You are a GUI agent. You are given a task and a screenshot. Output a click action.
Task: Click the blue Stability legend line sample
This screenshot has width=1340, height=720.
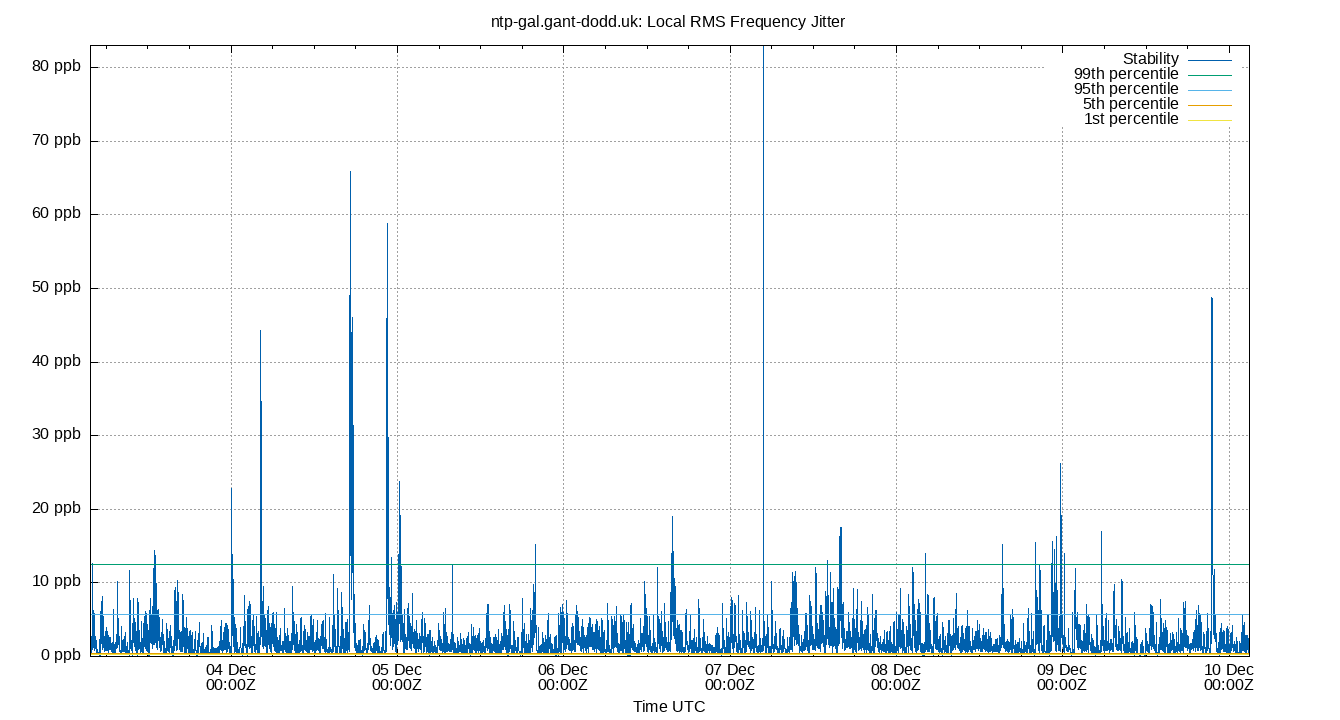pos(1209,58)
